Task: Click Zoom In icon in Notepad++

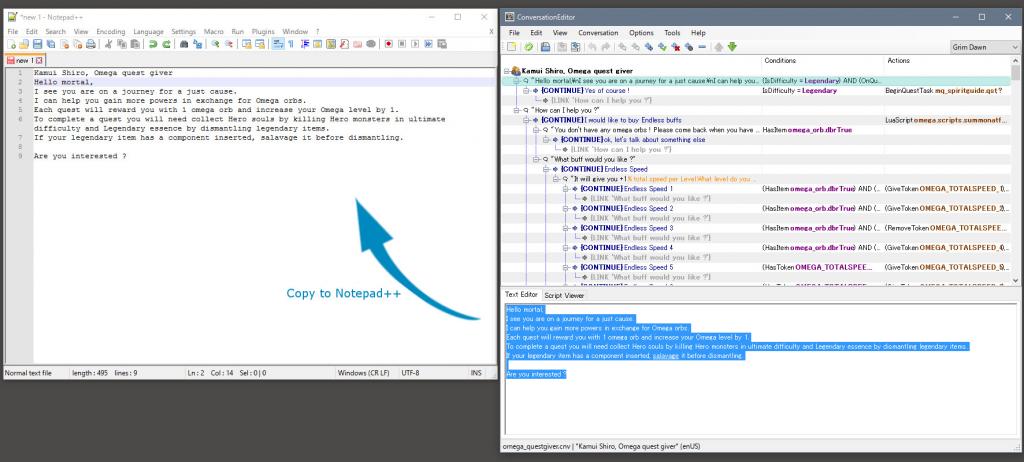Action: pos(215,44)
